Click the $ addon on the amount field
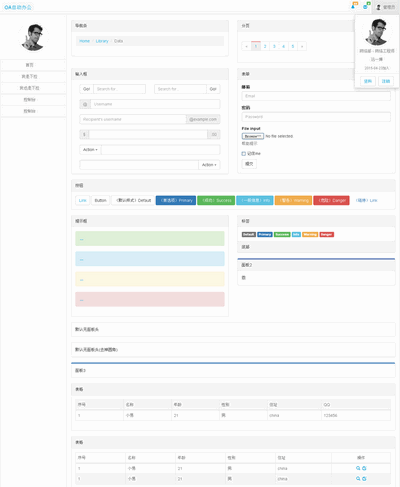The height and width of the screenshot is (487, 400). point(84,134)
